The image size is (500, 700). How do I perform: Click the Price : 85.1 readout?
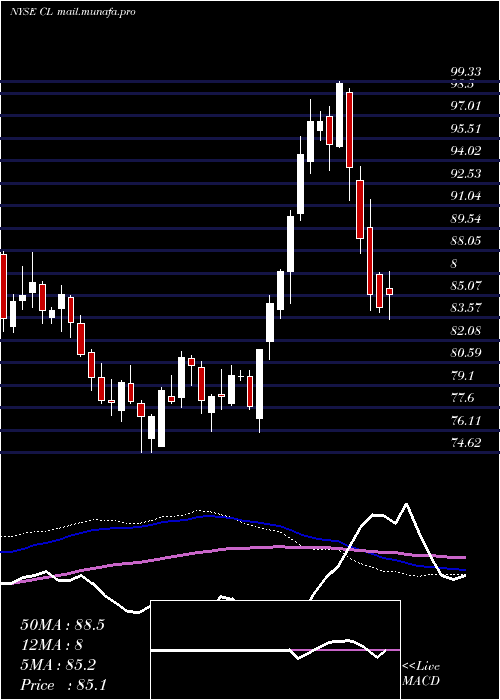[63, 684]
